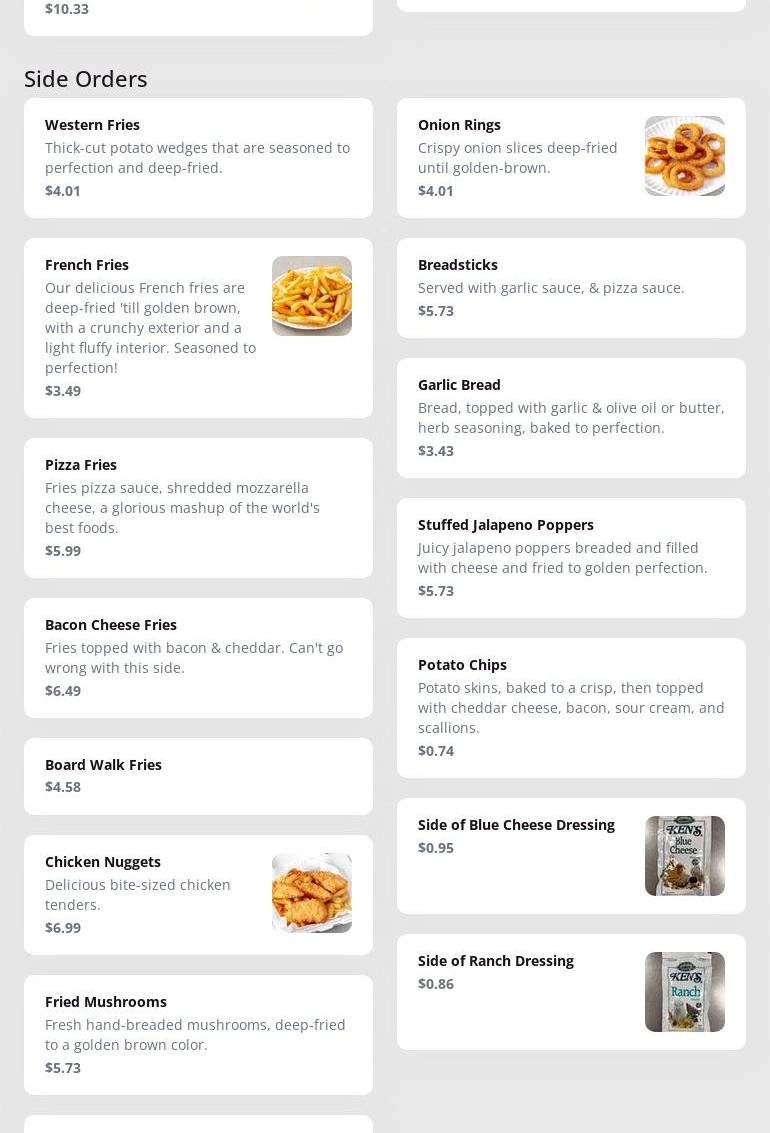The width and height of the screenshot is (770, 1133).
Task: Choose the Breadsticks item
Action: tap(571, 288)
